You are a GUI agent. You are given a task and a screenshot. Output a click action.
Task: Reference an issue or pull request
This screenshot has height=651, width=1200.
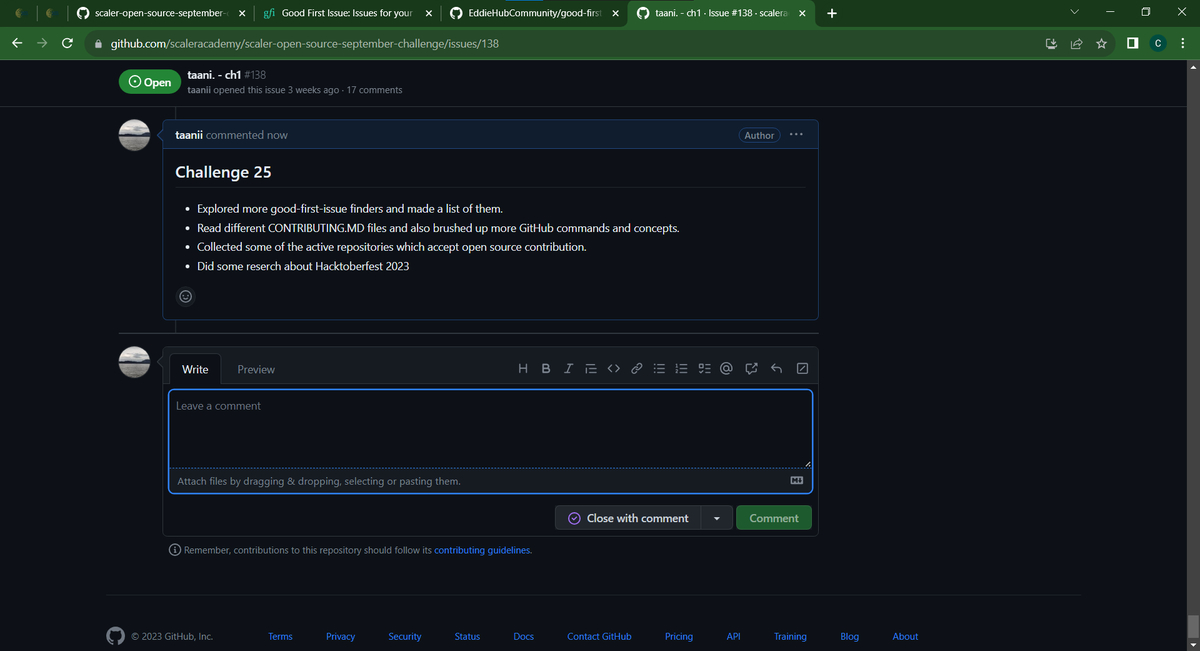pyautogui.click(x=752, y=369)
